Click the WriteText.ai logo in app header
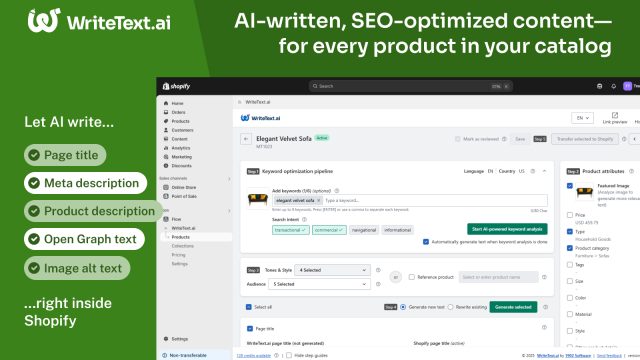This screenshot has width=640, height=360. pyautogui.click(x=260, y=118)
